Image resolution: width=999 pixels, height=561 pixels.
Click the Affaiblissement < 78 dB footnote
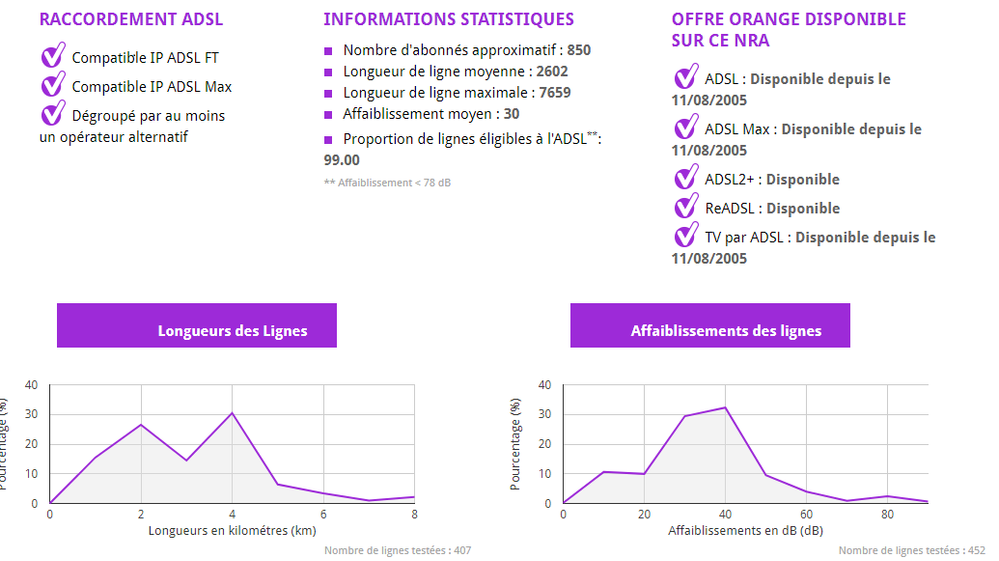click(x=387, y=183)
